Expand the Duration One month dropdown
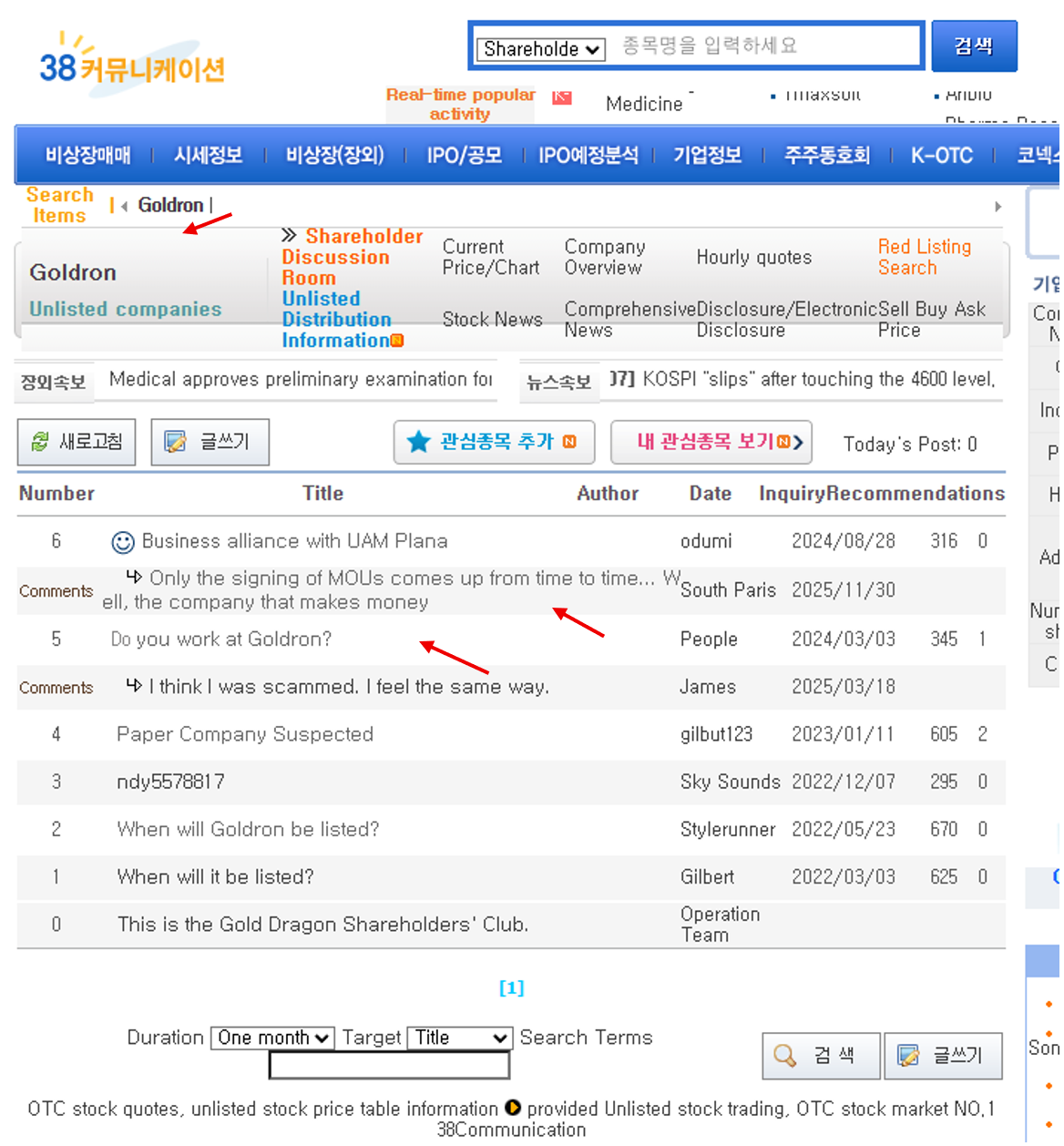The height and width of the screenshot is (1146, 1064). 271,1038
